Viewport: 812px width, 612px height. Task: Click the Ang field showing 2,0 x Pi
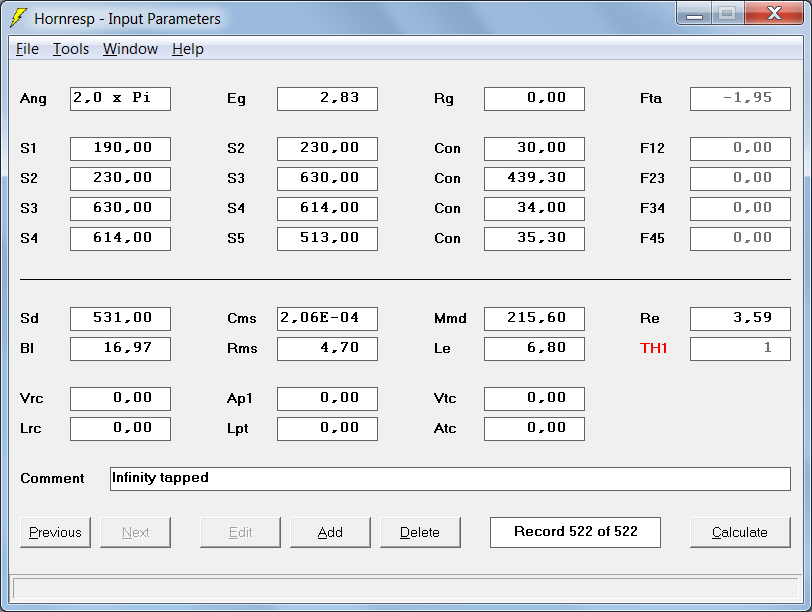pyautogui.click(x=120, y=99)
